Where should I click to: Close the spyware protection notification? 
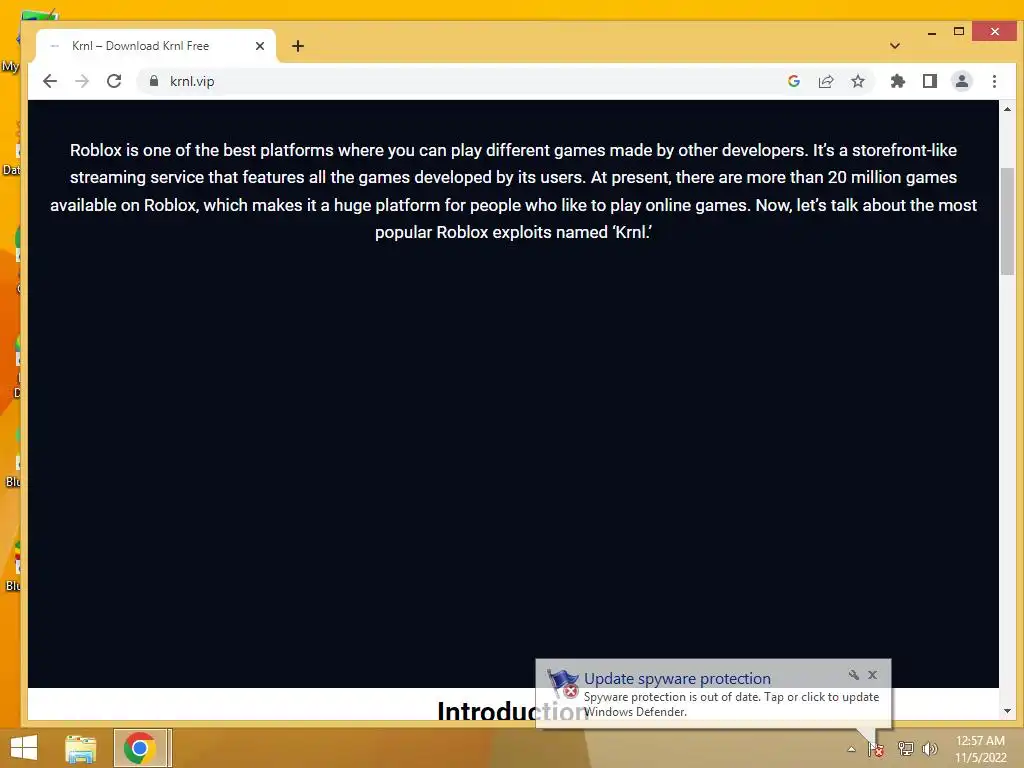click(872, 675)
